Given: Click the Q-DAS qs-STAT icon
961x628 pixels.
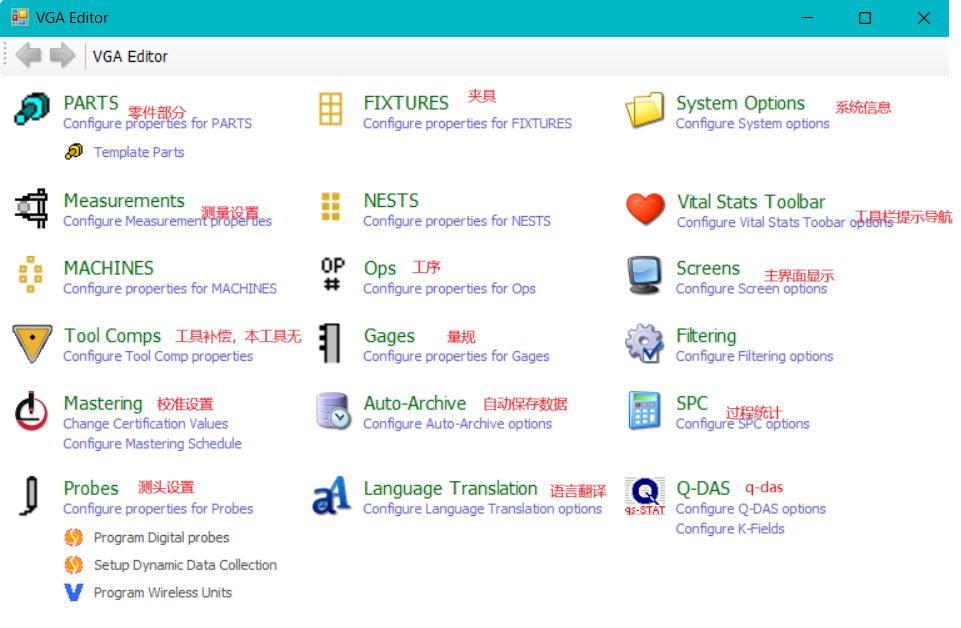Looking at the screenshot, I should [645, 496].
